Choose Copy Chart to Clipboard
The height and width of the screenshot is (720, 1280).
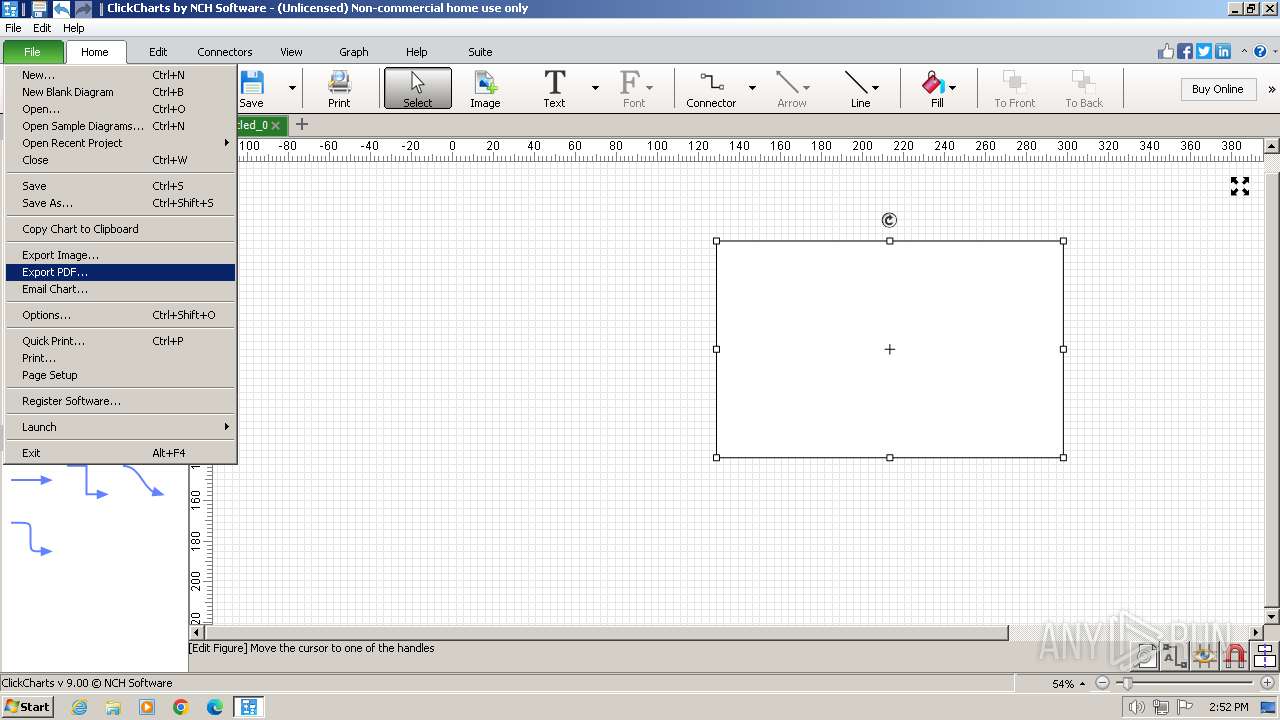120,229
